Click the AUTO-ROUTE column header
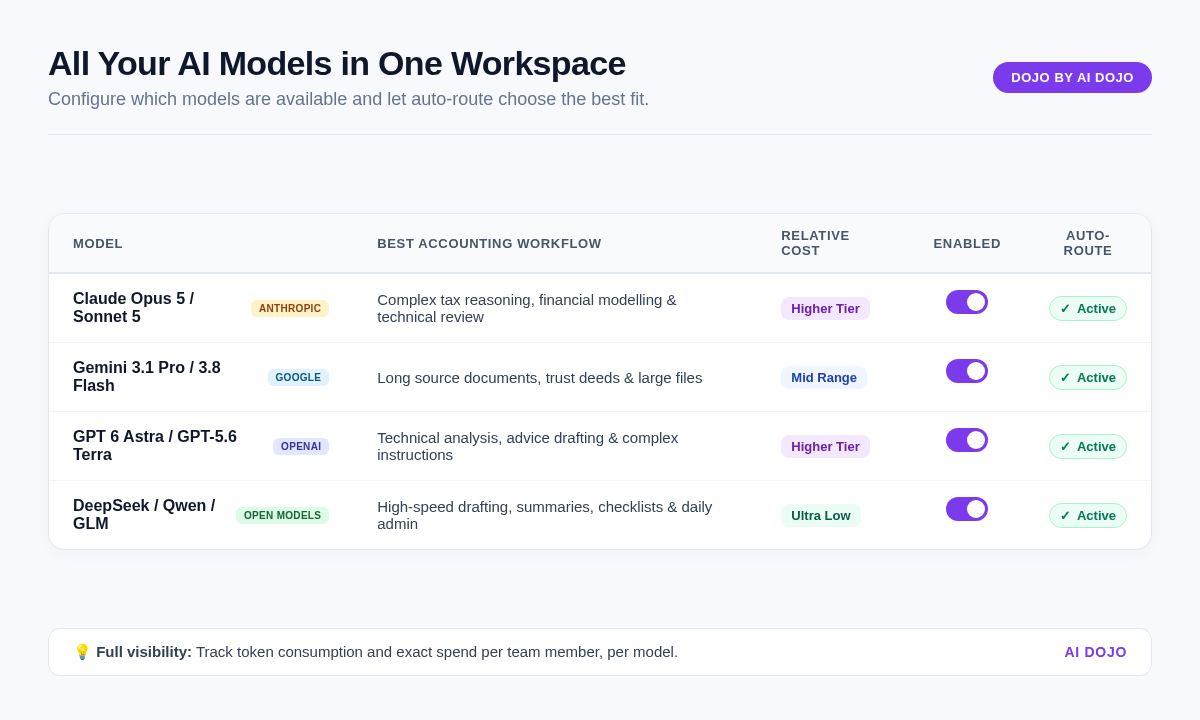This screenshot has width=1200, height=720. [1088, 243]
